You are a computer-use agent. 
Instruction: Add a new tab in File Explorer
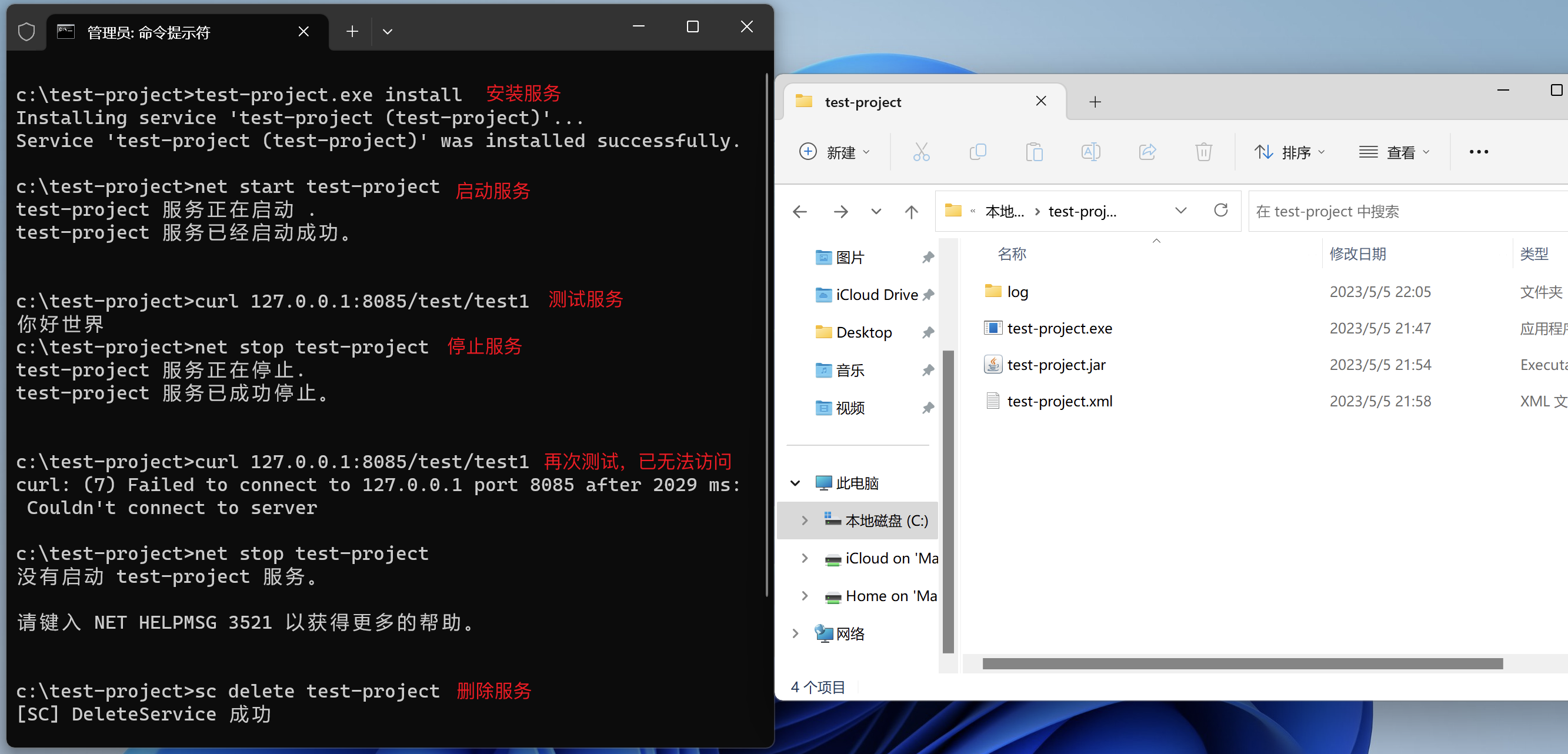(x=1095, y=102)
